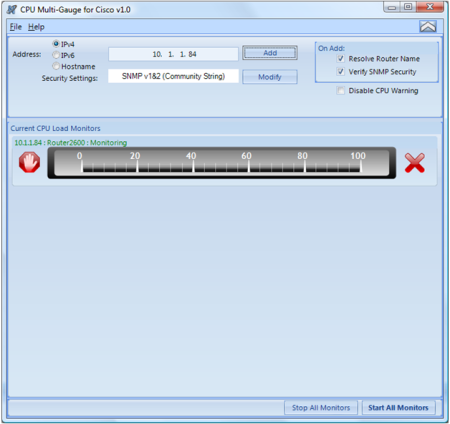
Task: Choose the Hostname address type
Action: click(56, 66)
